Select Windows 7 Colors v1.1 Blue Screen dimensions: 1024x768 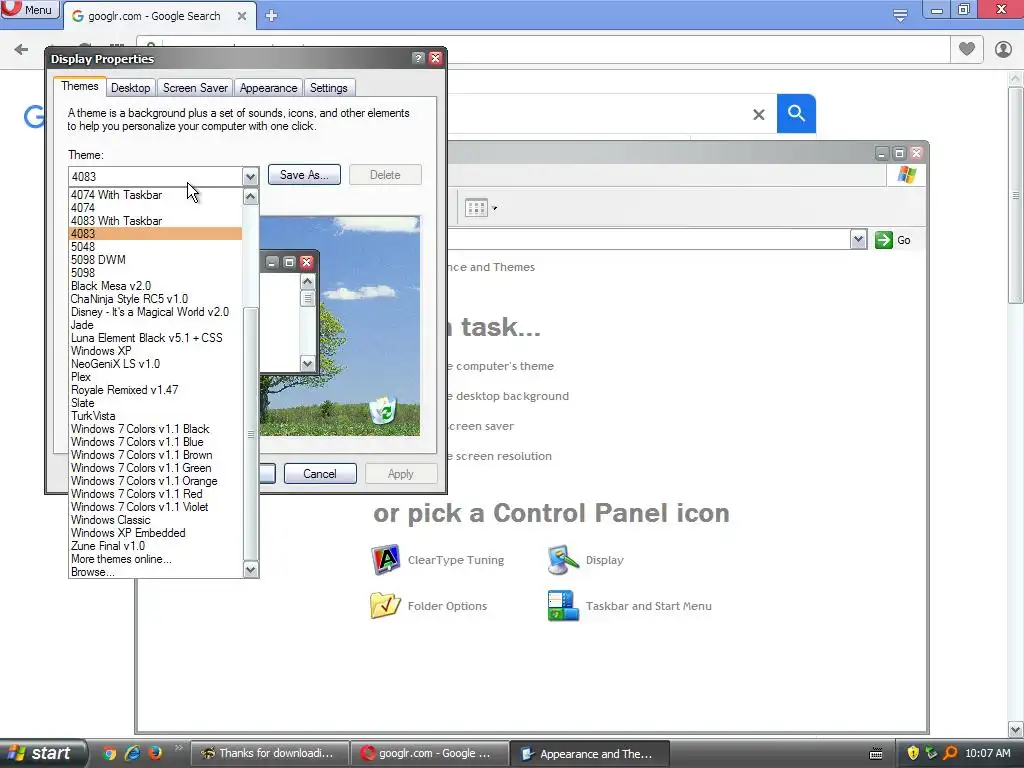tap(155, 442)
